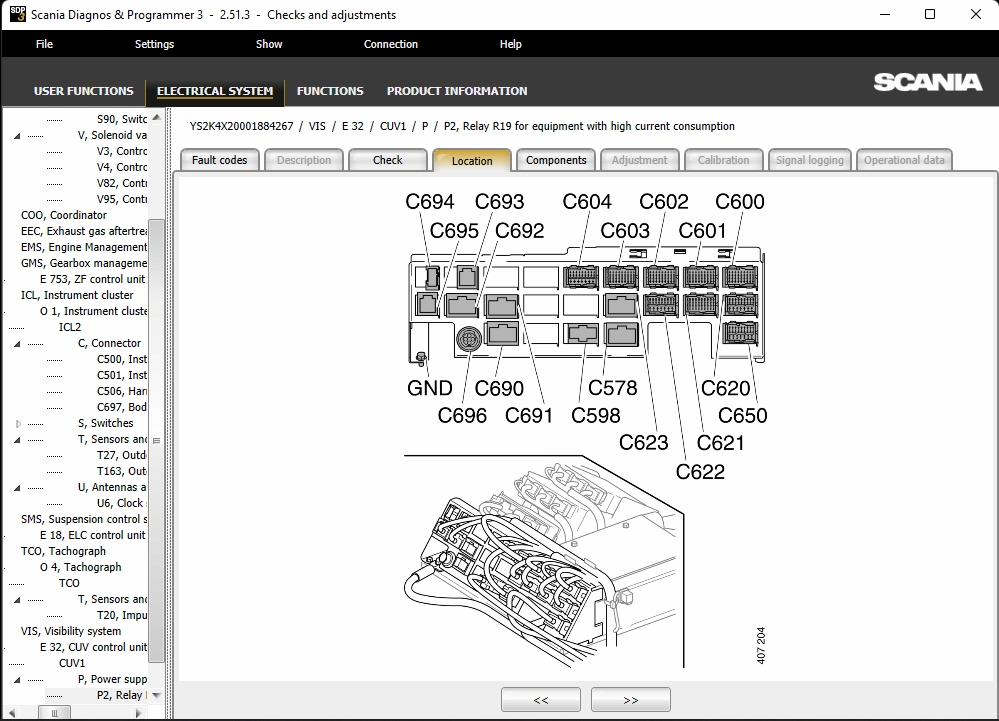Click the horizontal scrollbar right arrow
This screenshot has width=999, height=721.
[x=138, y=713]
